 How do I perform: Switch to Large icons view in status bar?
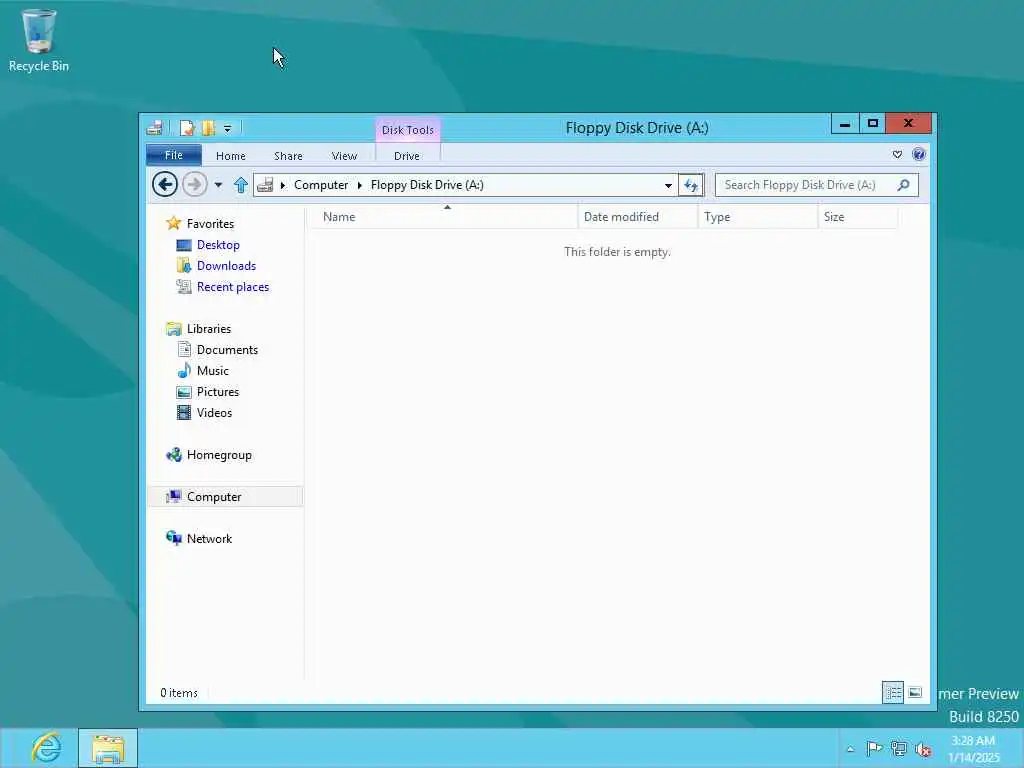(x=915, y=692)
